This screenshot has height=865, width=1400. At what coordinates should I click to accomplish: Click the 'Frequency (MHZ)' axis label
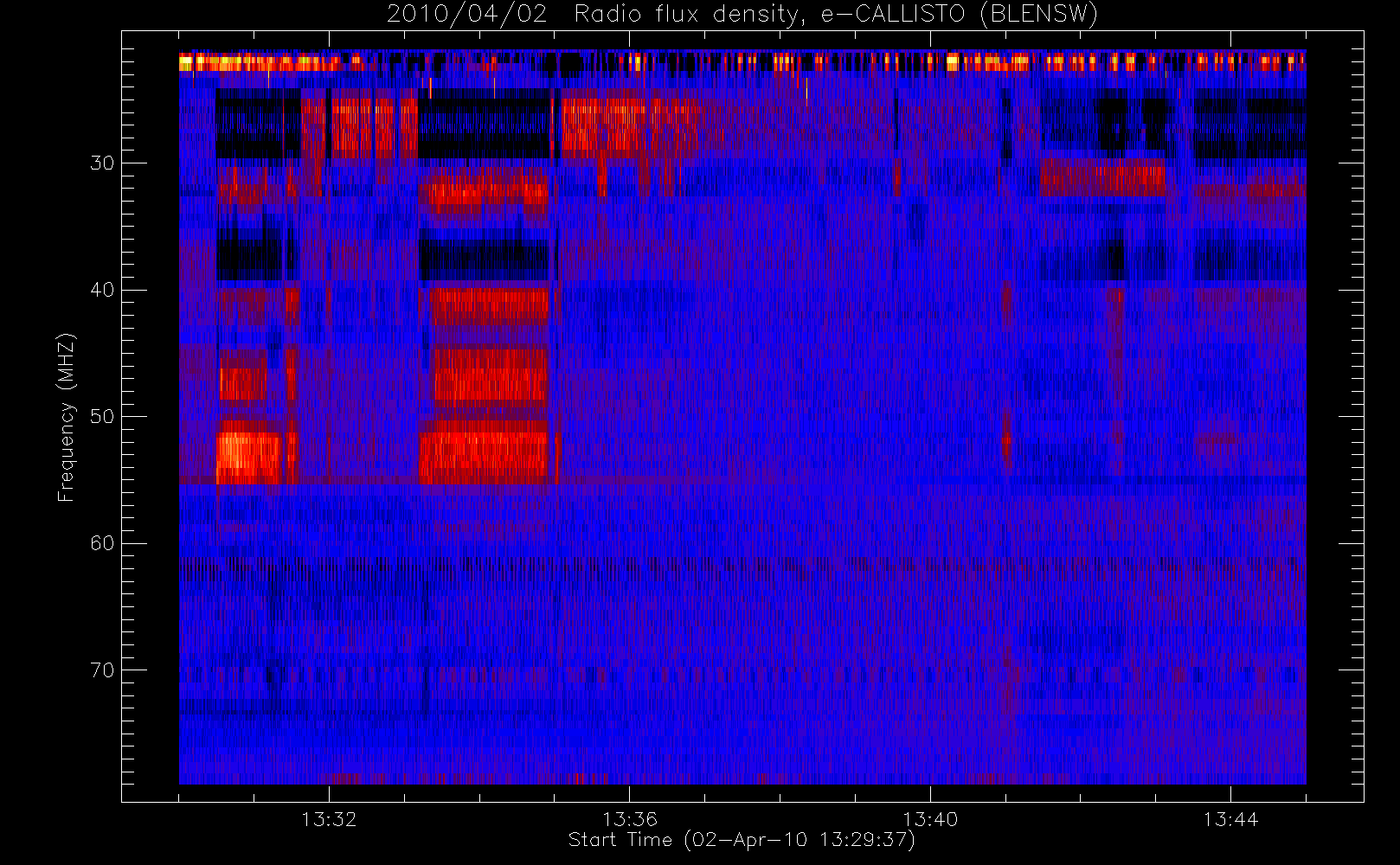(x=67, y=417)
